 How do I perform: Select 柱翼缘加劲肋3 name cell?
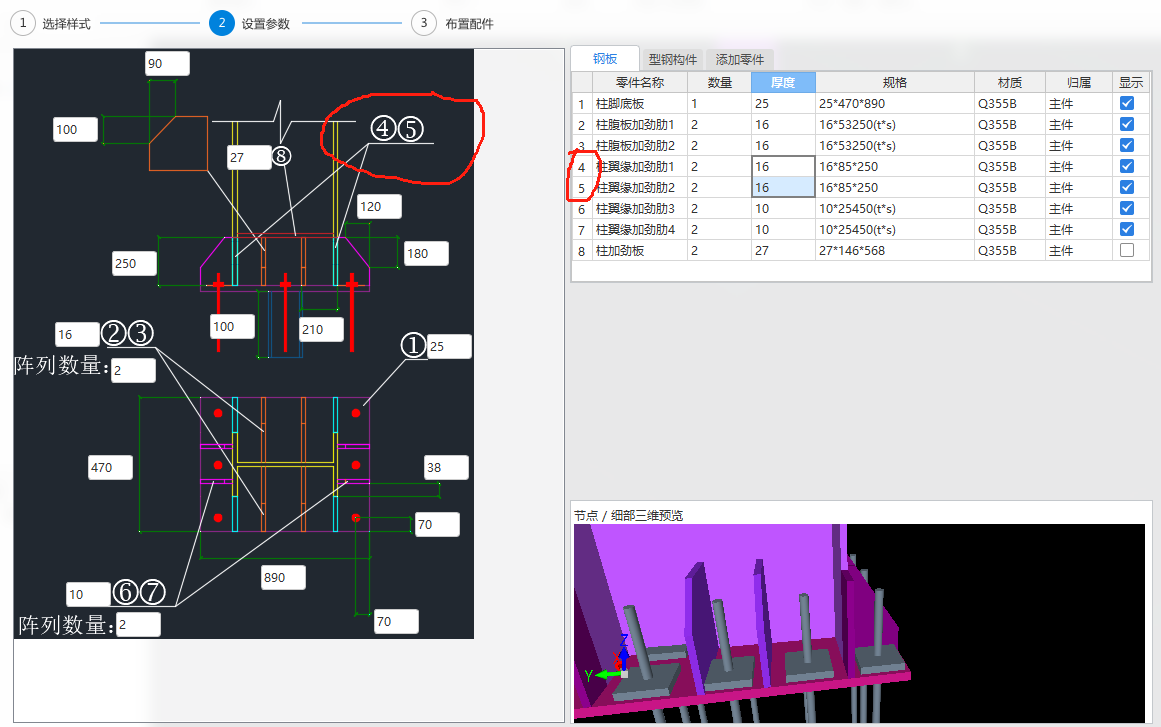[x=640, y=209]
